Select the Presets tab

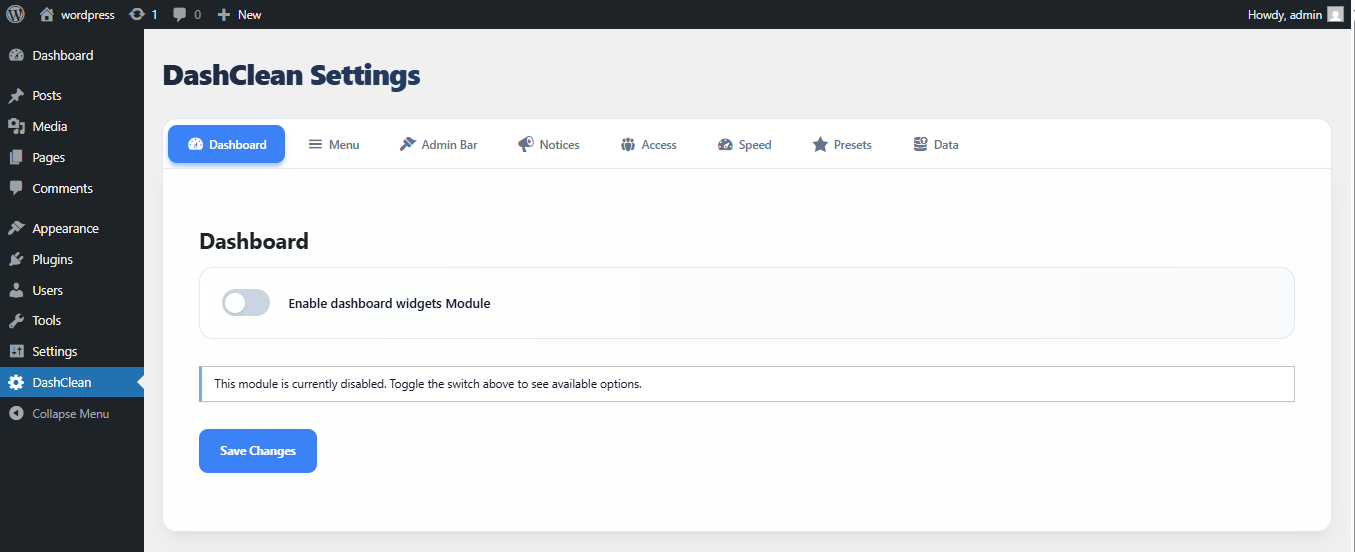coord(841,145)
